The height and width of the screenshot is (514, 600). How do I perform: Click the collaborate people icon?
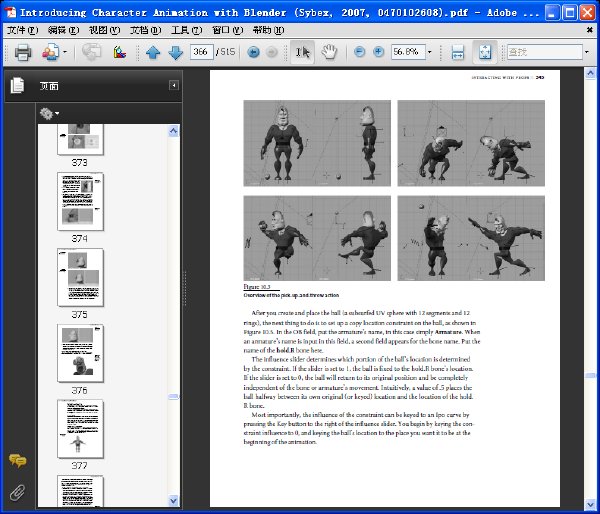click(x=51, y=52)
